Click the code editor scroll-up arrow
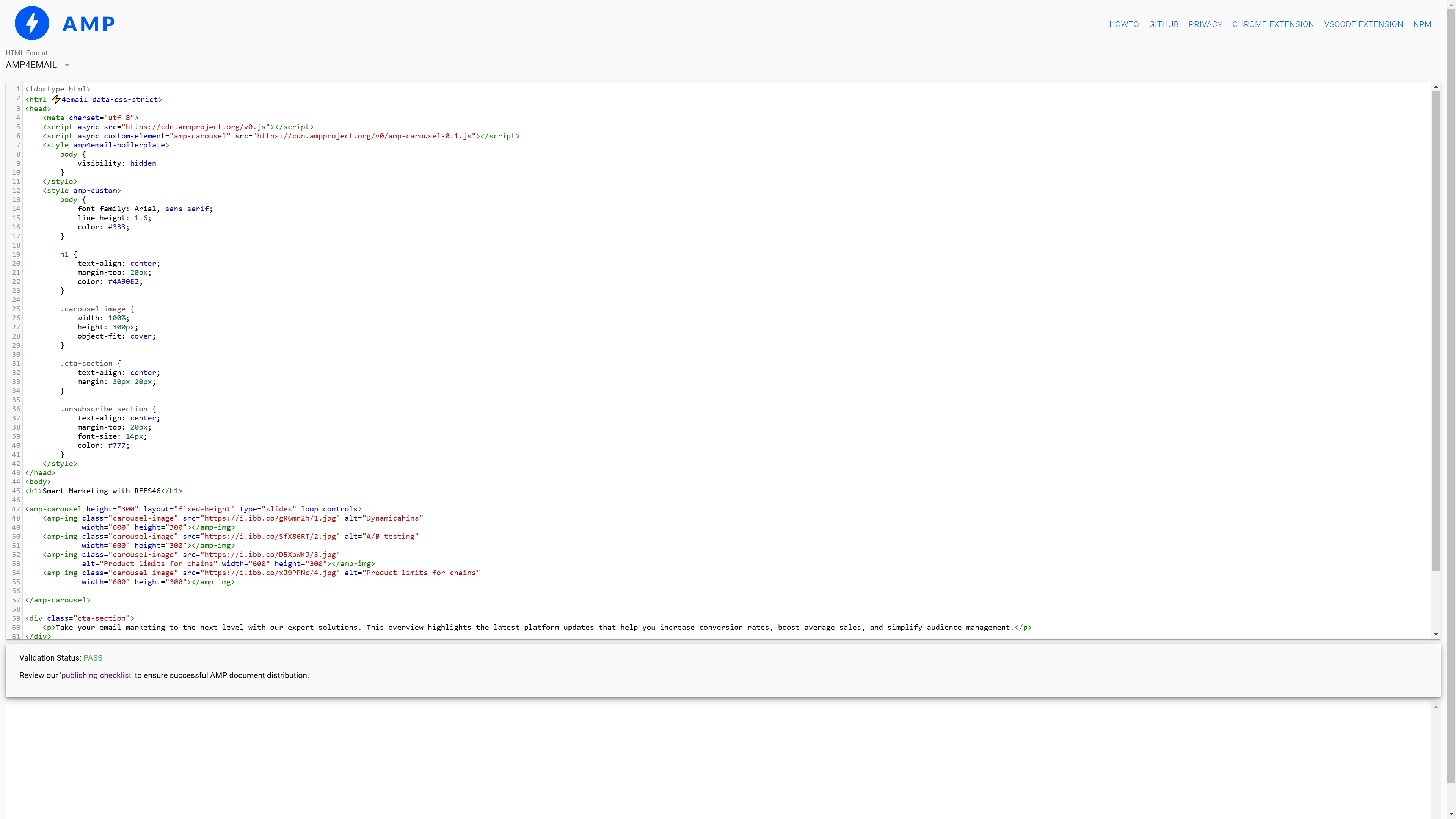This screenshot has width=1456, height=819. [x=1436, y=87]
